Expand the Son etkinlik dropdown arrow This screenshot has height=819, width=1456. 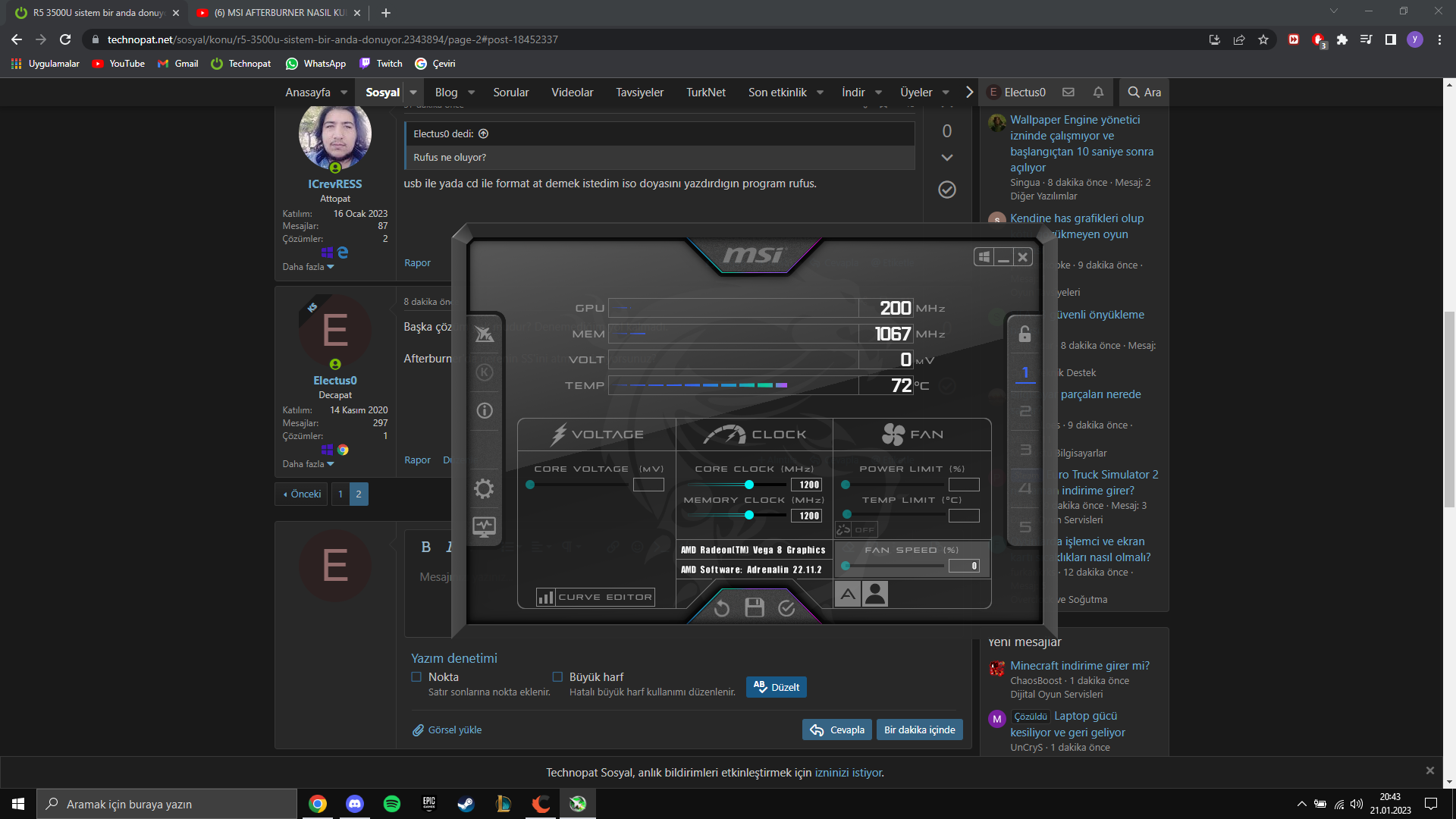pos(820,93)
